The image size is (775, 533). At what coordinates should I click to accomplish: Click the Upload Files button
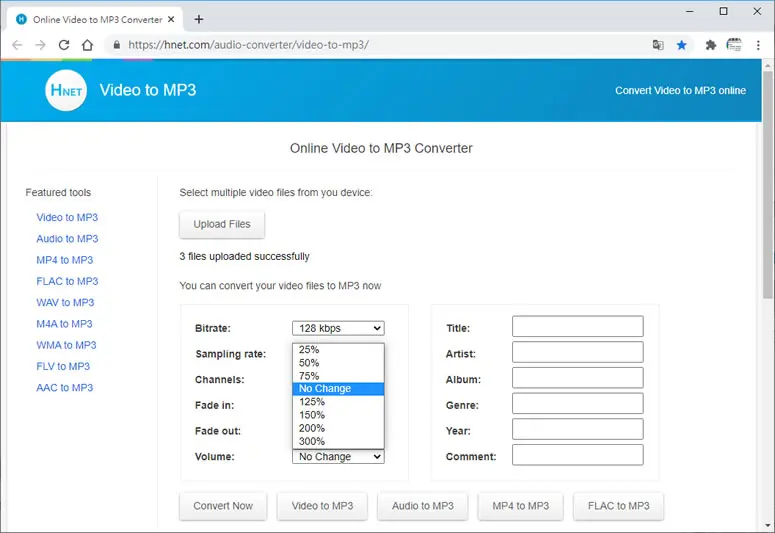(222, 224)
